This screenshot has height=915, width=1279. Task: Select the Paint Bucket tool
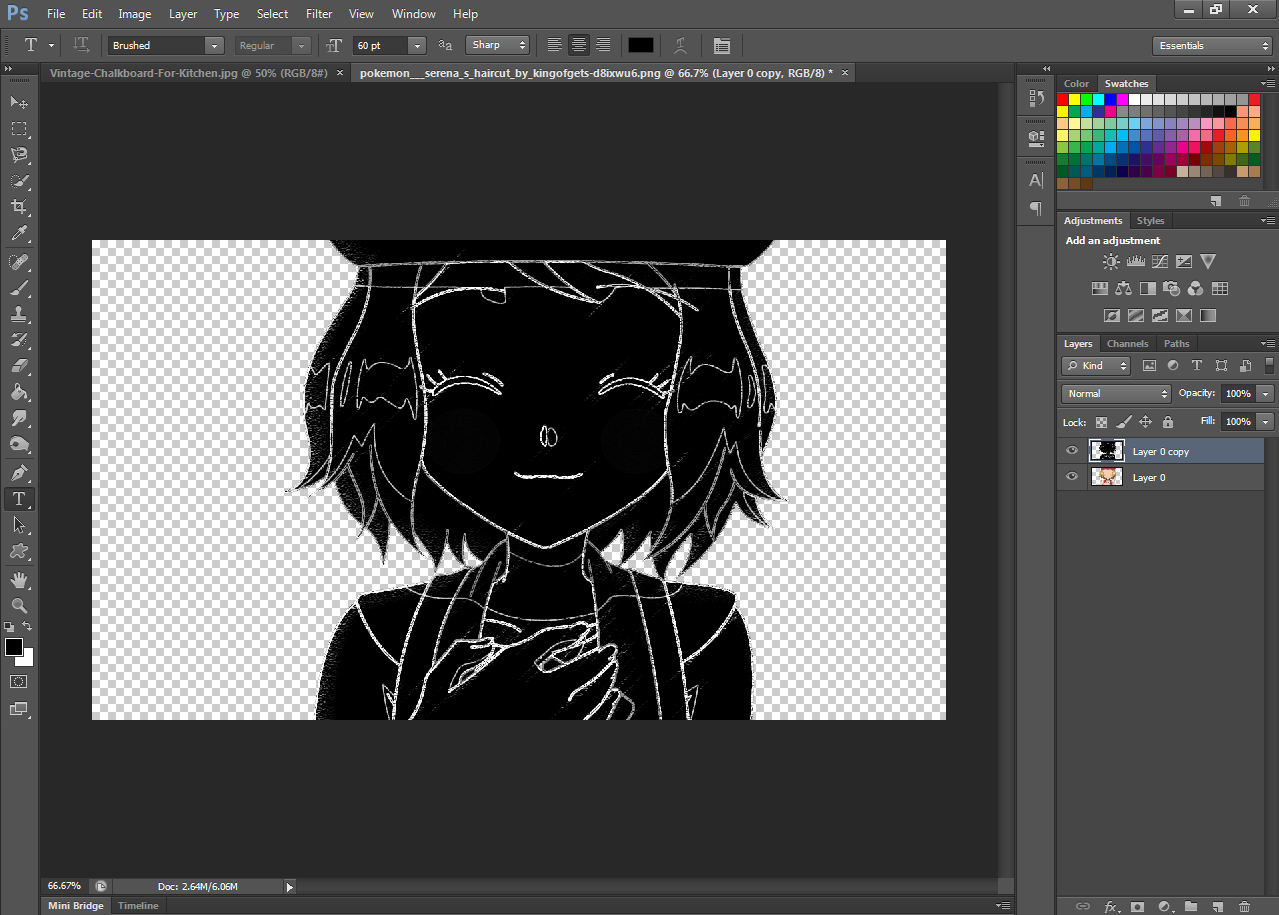click(19, 392)
